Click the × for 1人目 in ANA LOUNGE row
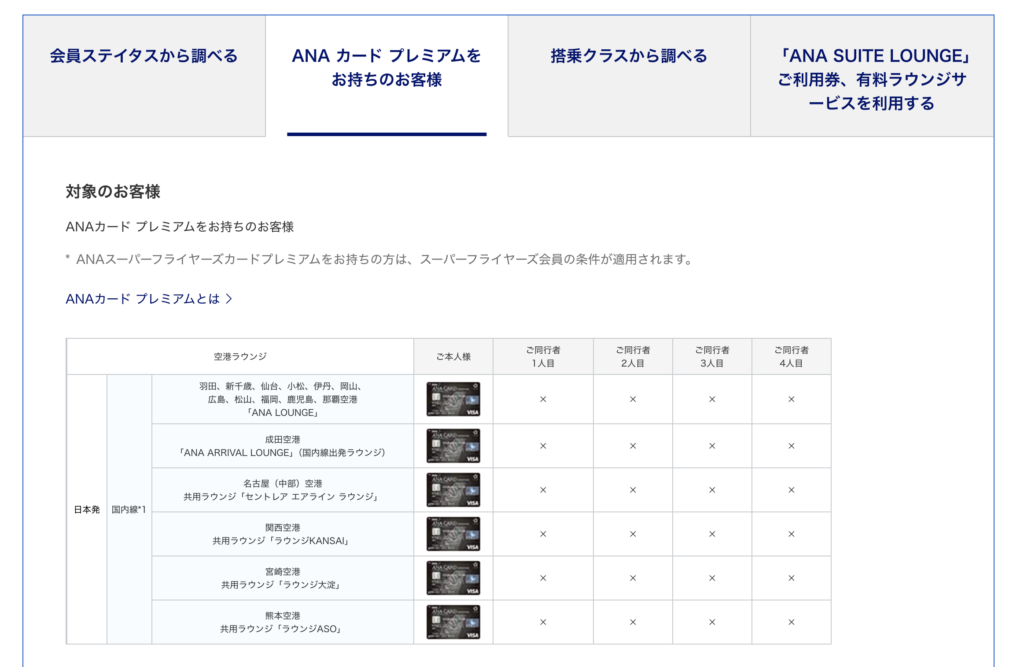 tap(543, 399)
